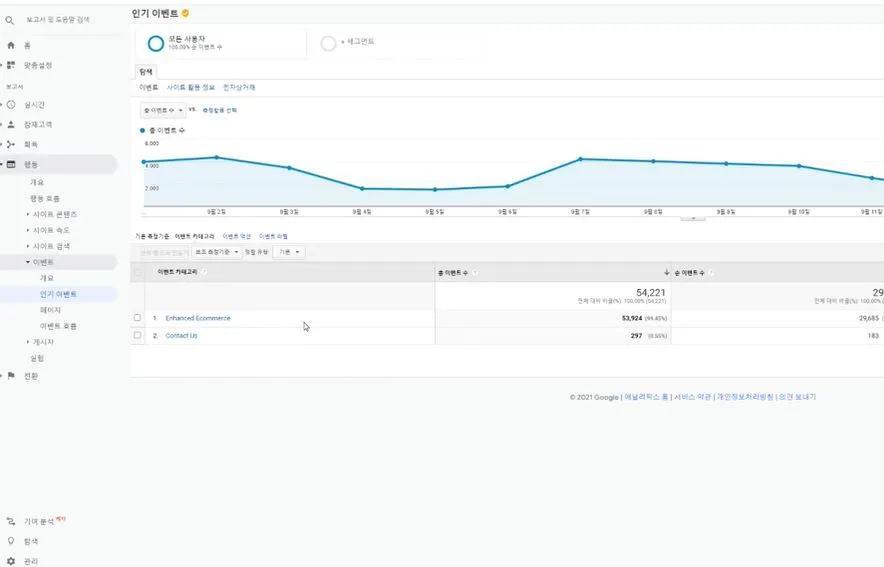
Task: Switch to 이벤트 metric group tab
Action: click(x=149, y=87)
